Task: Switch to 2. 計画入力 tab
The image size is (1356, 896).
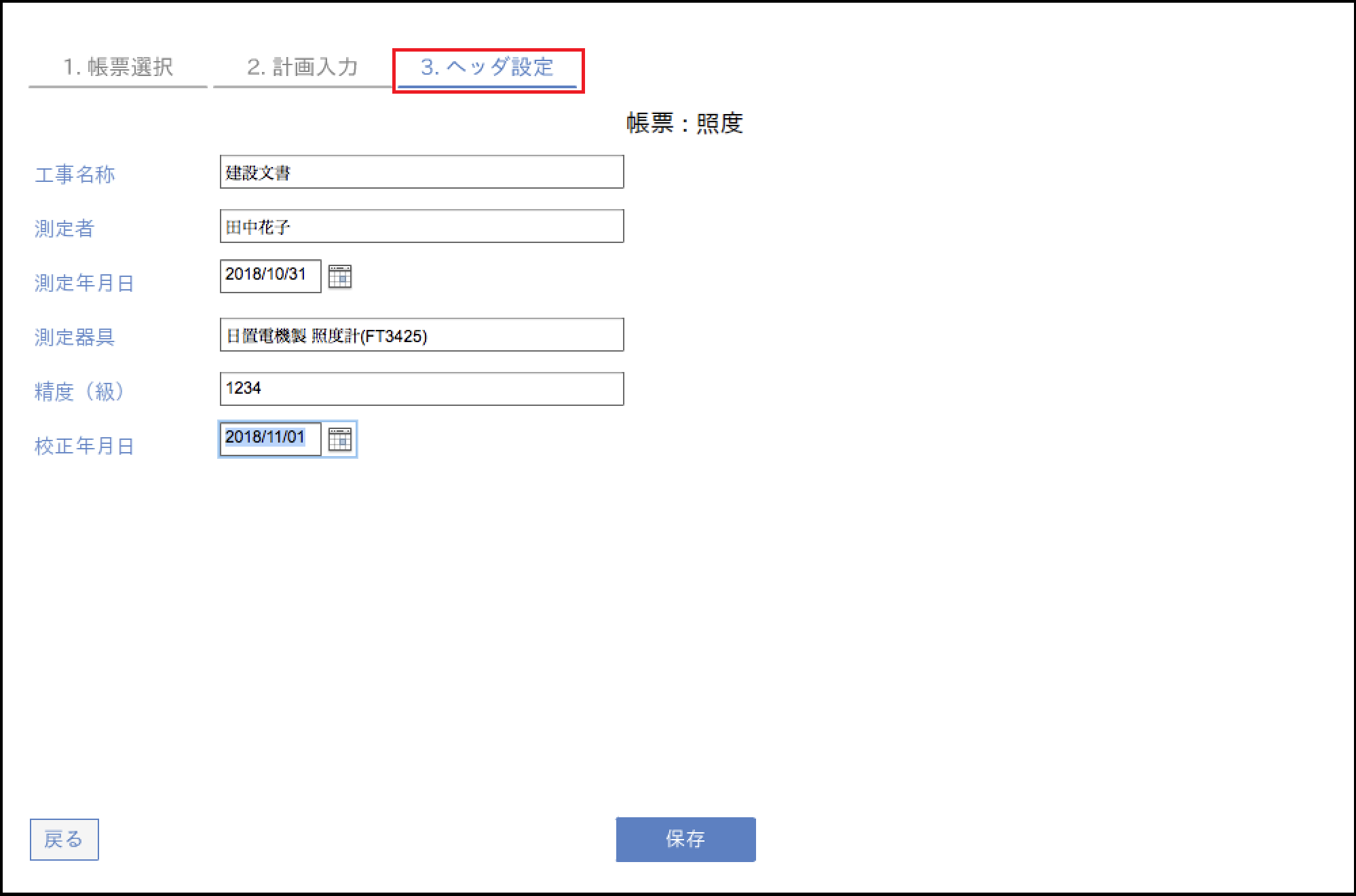Action: pos(303,67)
